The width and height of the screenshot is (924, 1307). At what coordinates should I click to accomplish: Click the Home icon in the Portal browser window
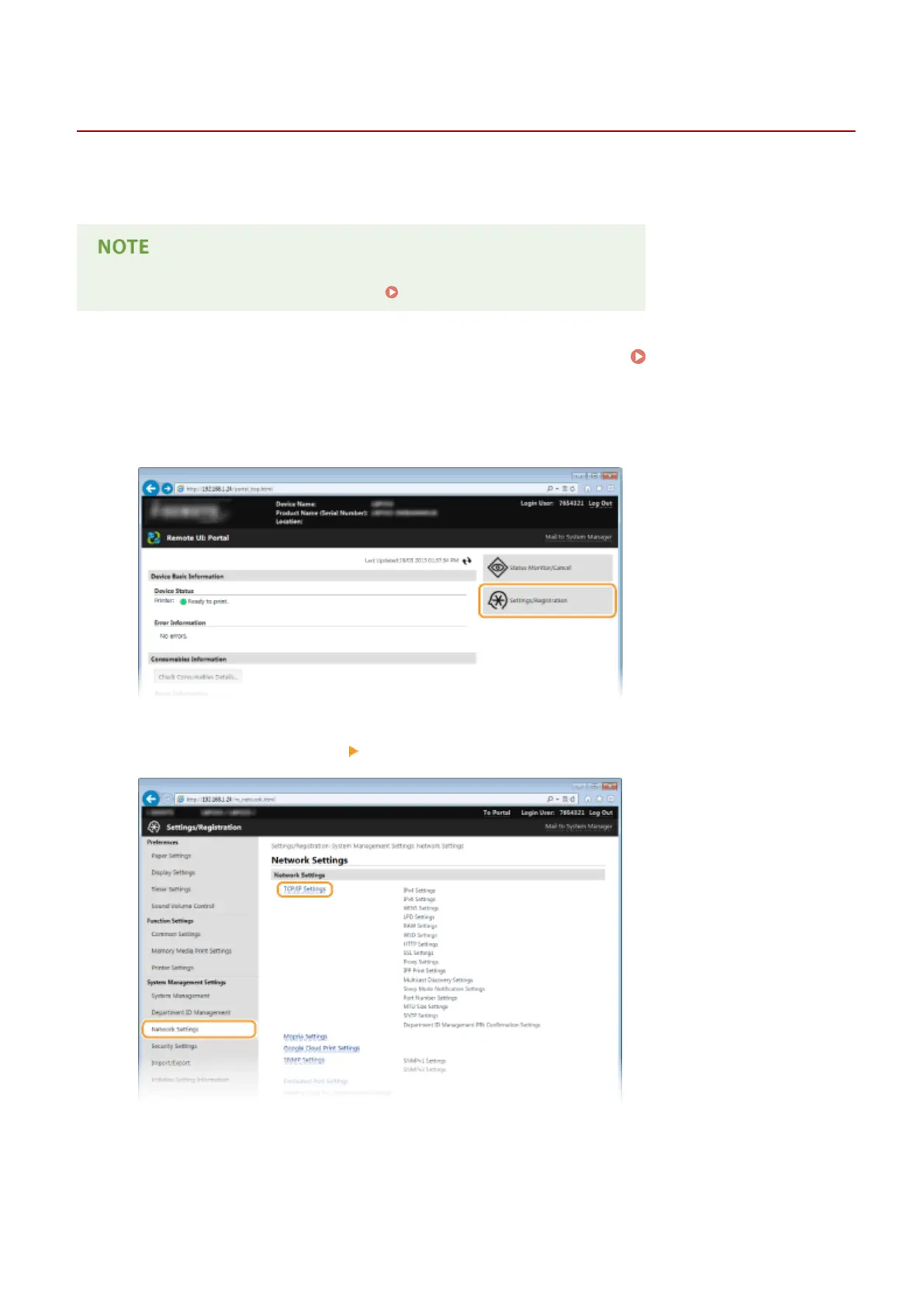point(588,488)
